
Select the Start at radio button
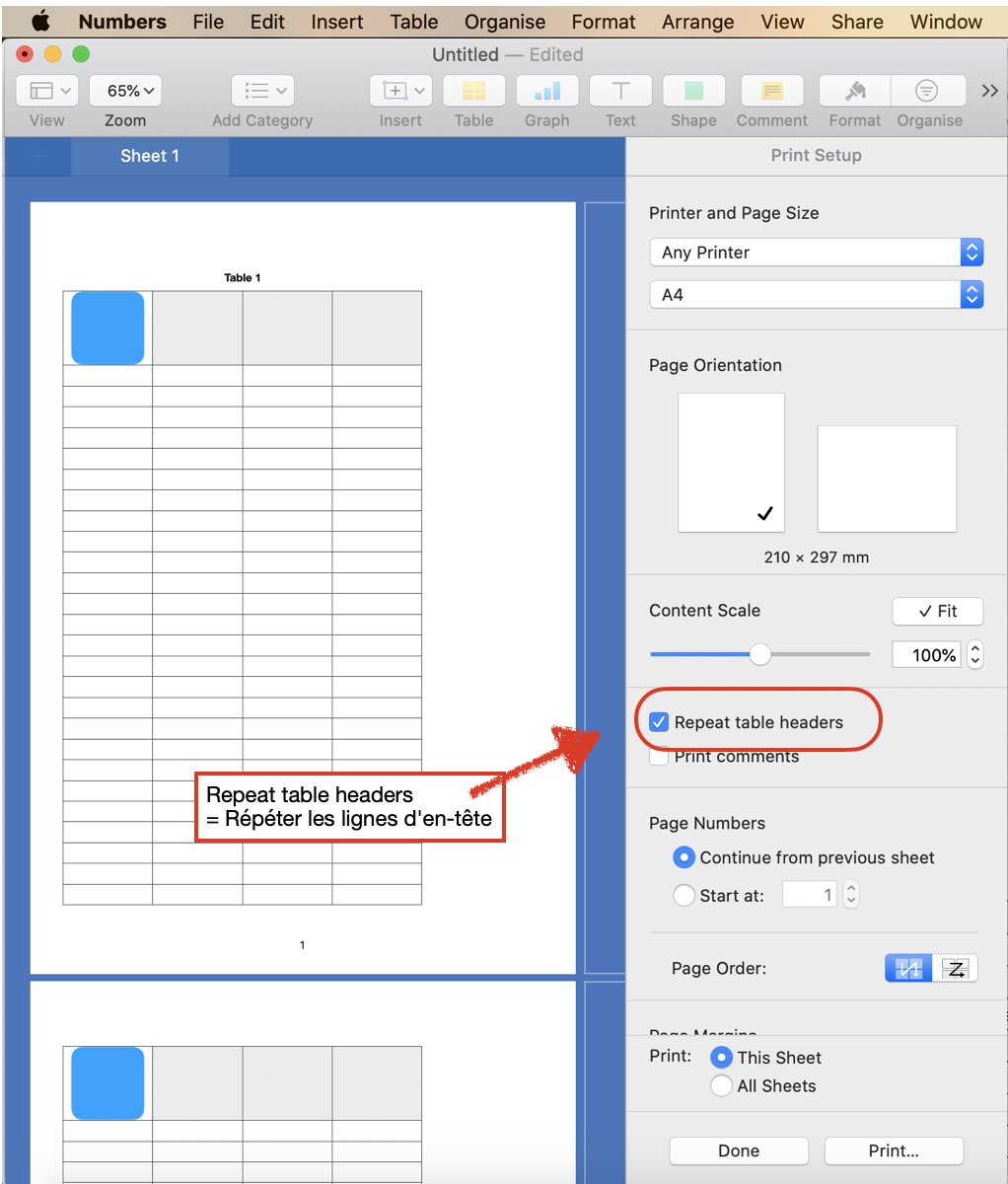point(684,895)
